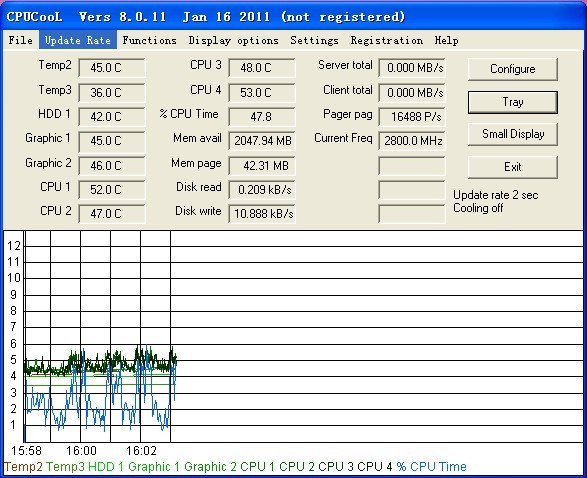Select the Current Freq value field

pyautogui.click(x=412, y=141)
